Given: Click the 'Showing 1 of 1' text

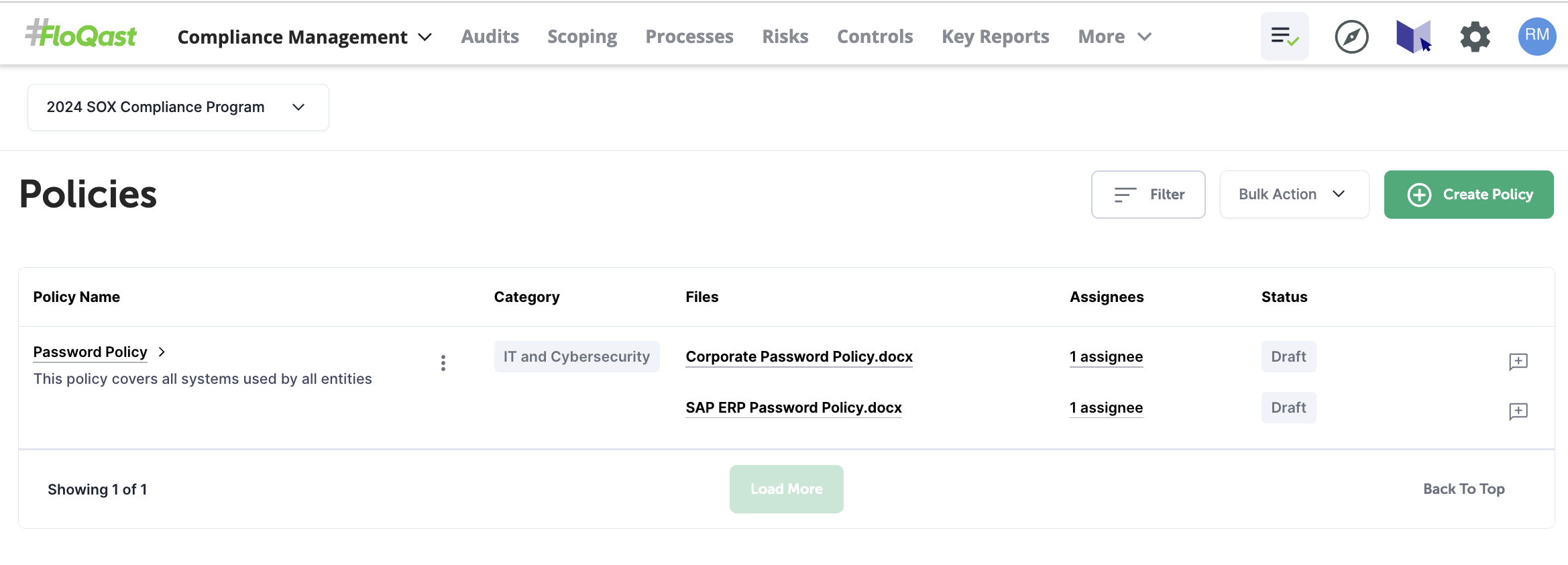Looking at the screenshot, I should point(97,490).
